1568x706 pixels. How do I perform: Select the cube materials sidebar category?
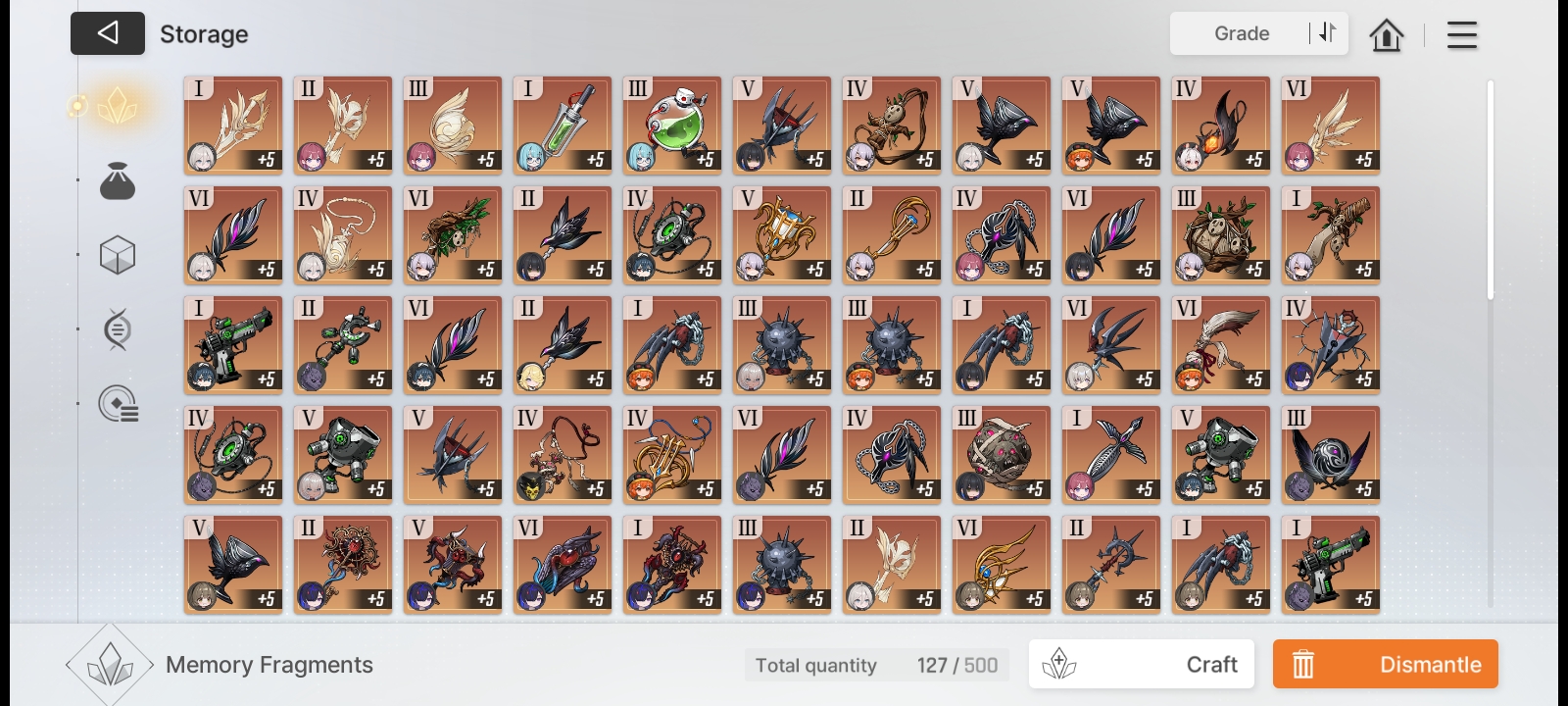pos(118,256)
